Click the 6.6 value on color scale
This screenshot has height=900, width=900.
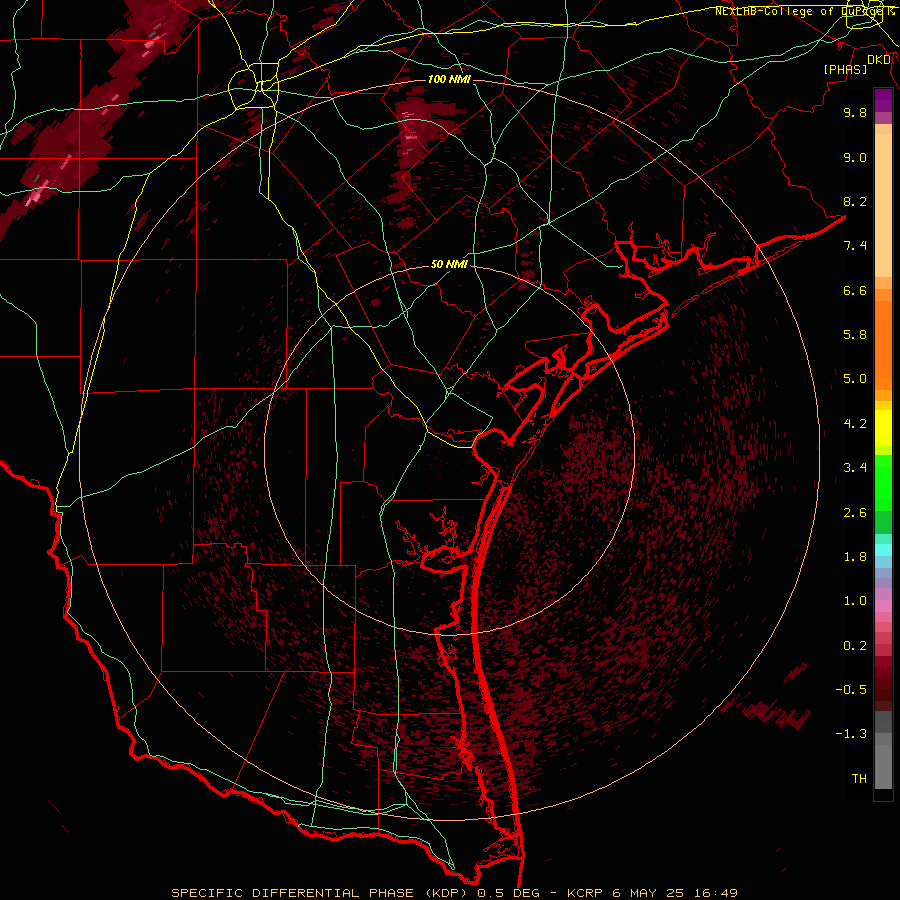pos(855,290)
